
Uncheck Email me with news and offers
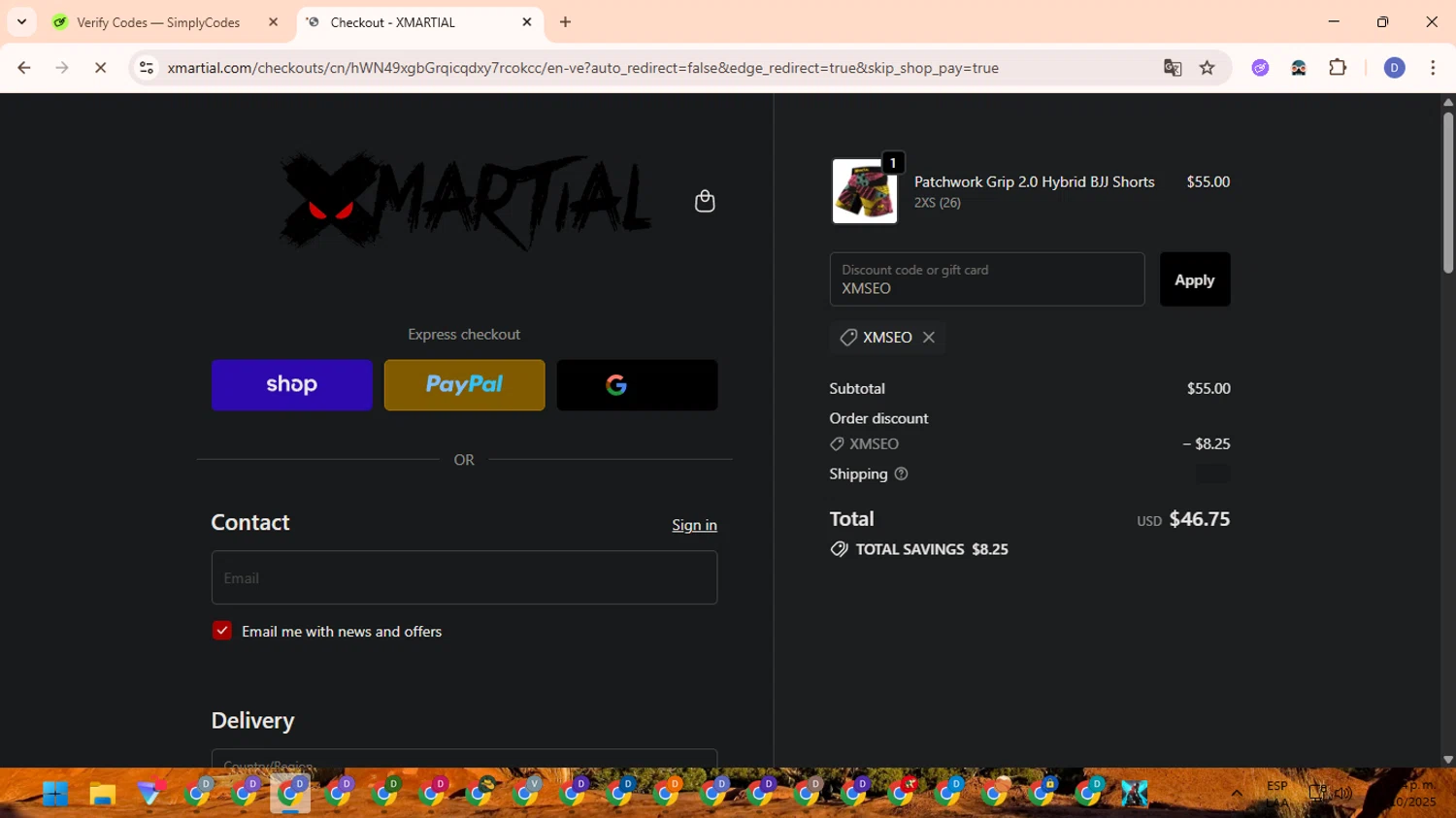pyautogui.click(x=222, y=631)
